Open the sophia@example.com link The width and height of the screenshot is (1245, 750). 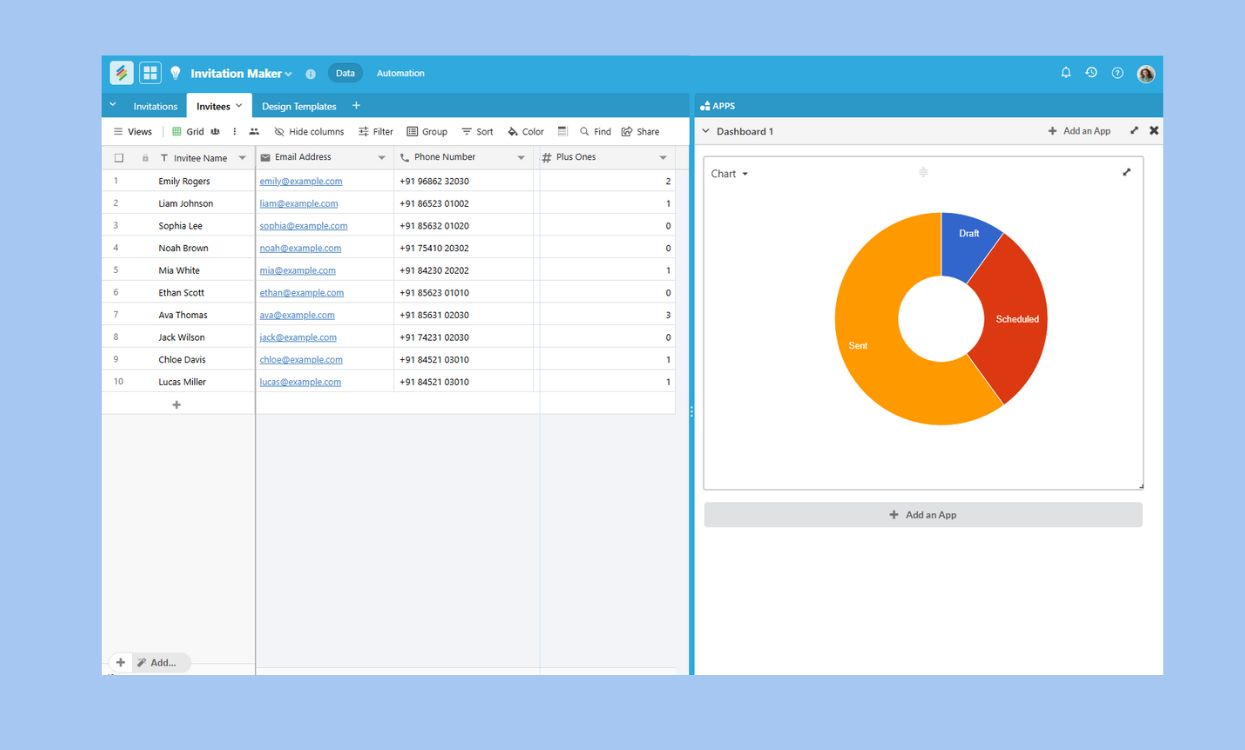click(x=303, y=226)
